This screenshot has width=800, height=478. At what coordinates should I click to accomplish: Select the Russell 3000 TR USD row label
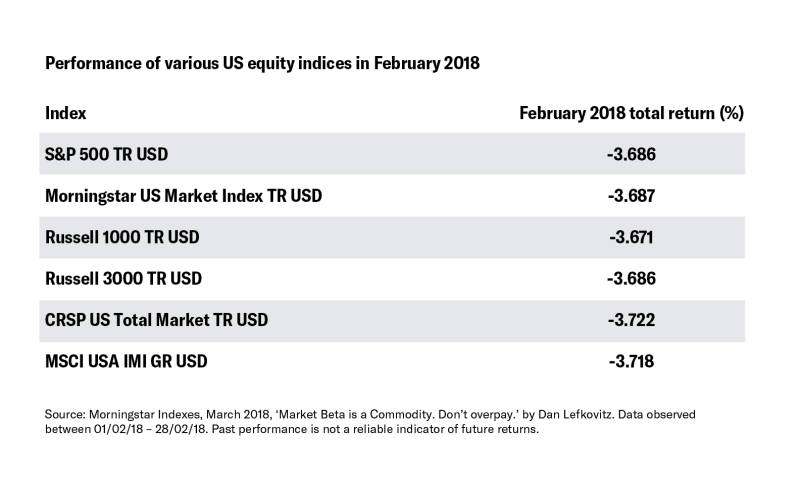(x=123, y=279)
